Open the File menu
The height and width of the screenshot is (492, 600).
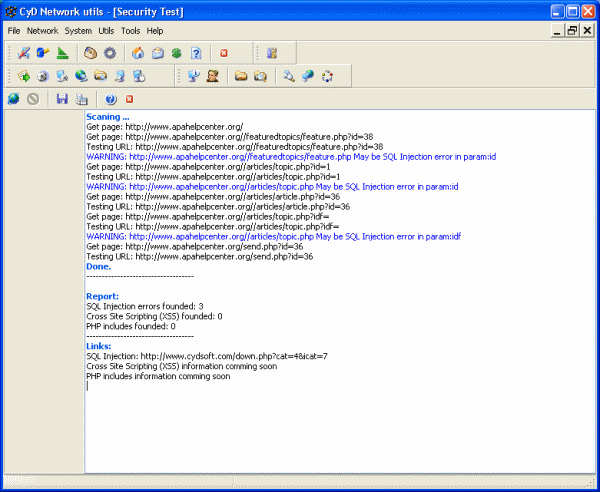pos(14,31)
